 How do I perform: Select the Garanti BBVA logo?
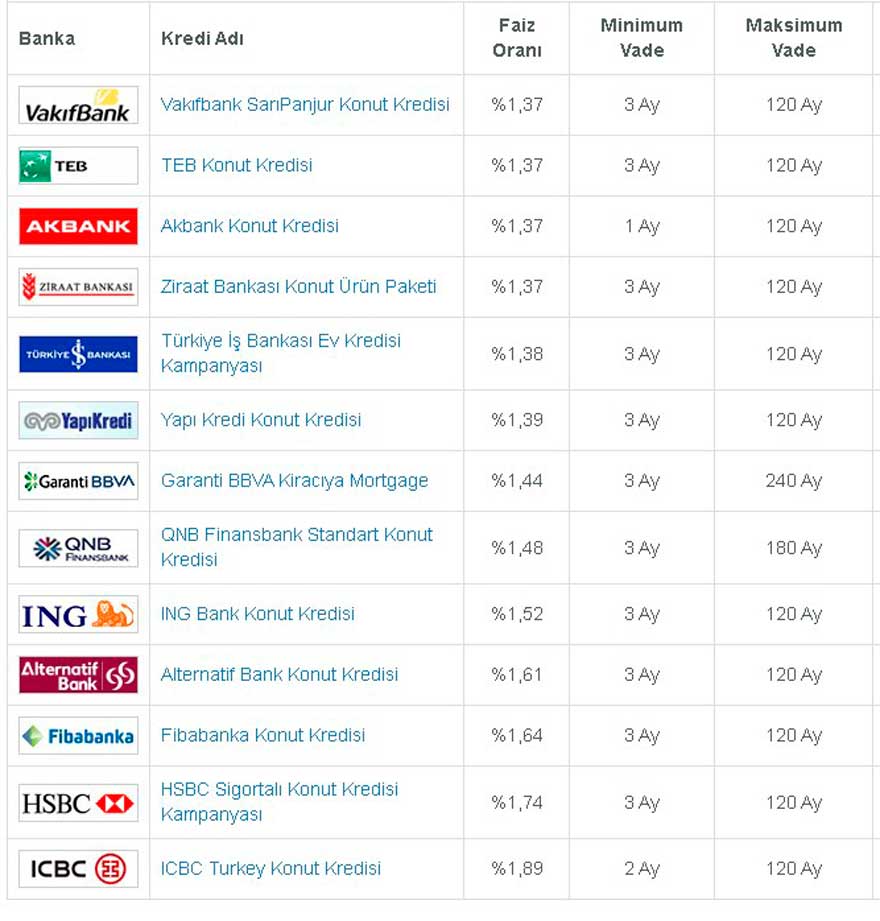[78, 481]
